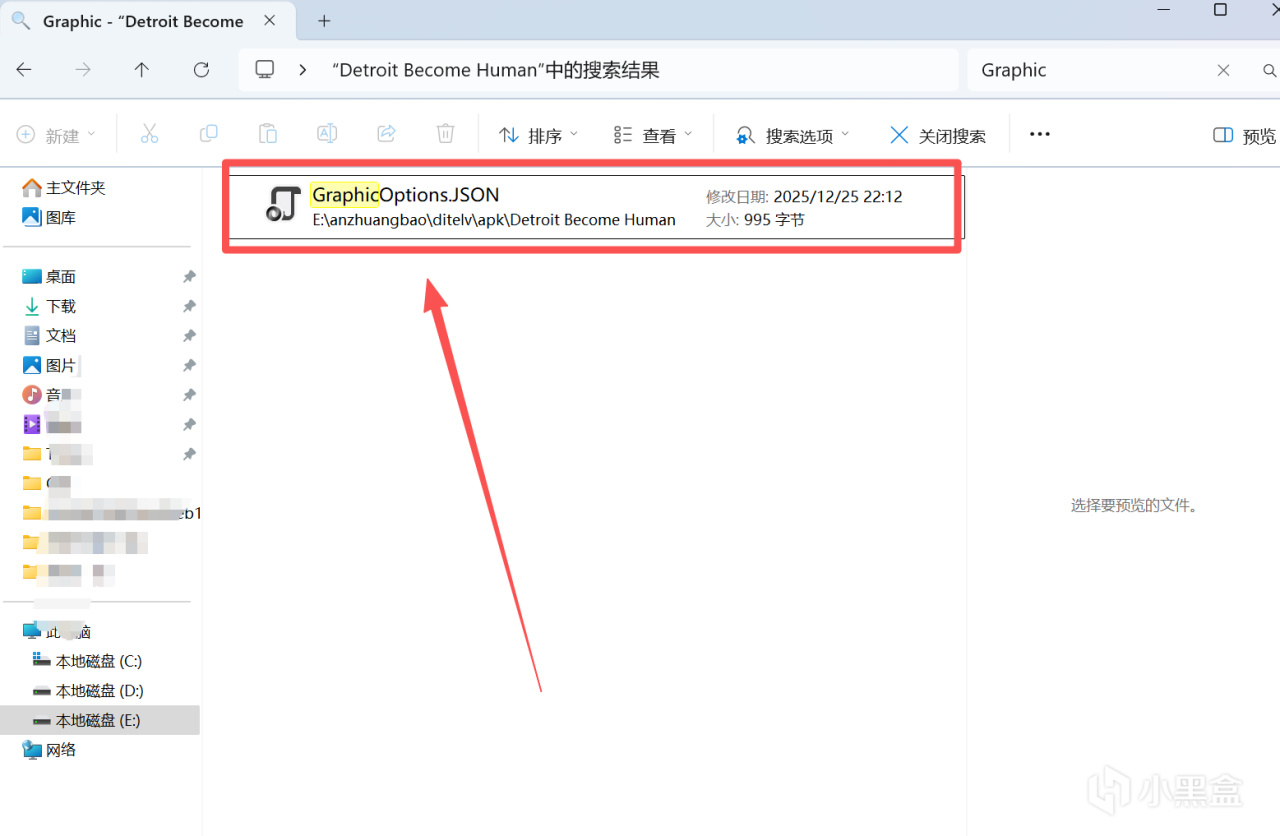Open the 搜索选项 search options menu

point(793,135)
